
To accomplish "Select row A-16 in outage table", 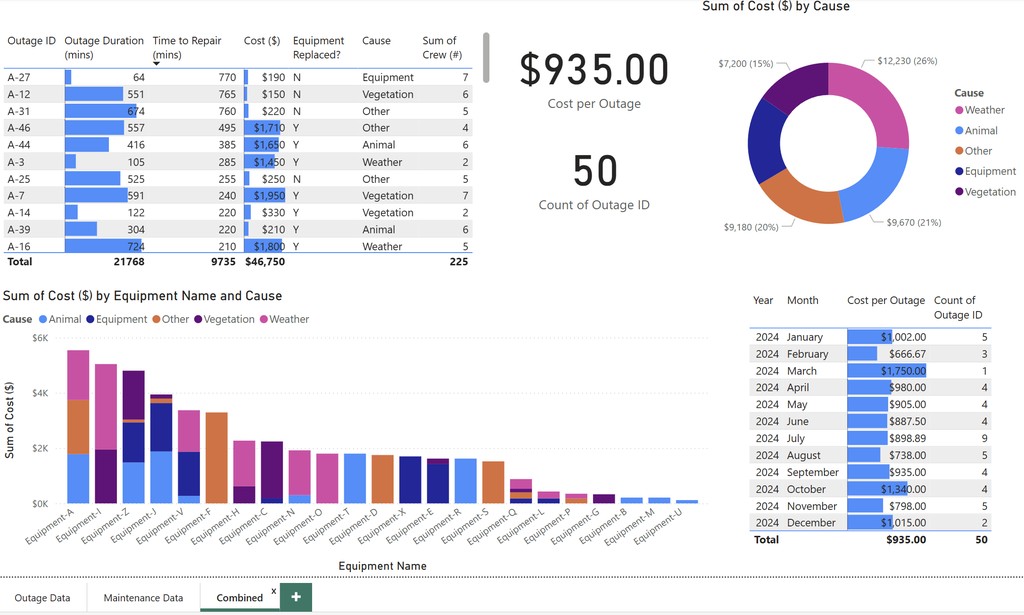I will point(238,246).
